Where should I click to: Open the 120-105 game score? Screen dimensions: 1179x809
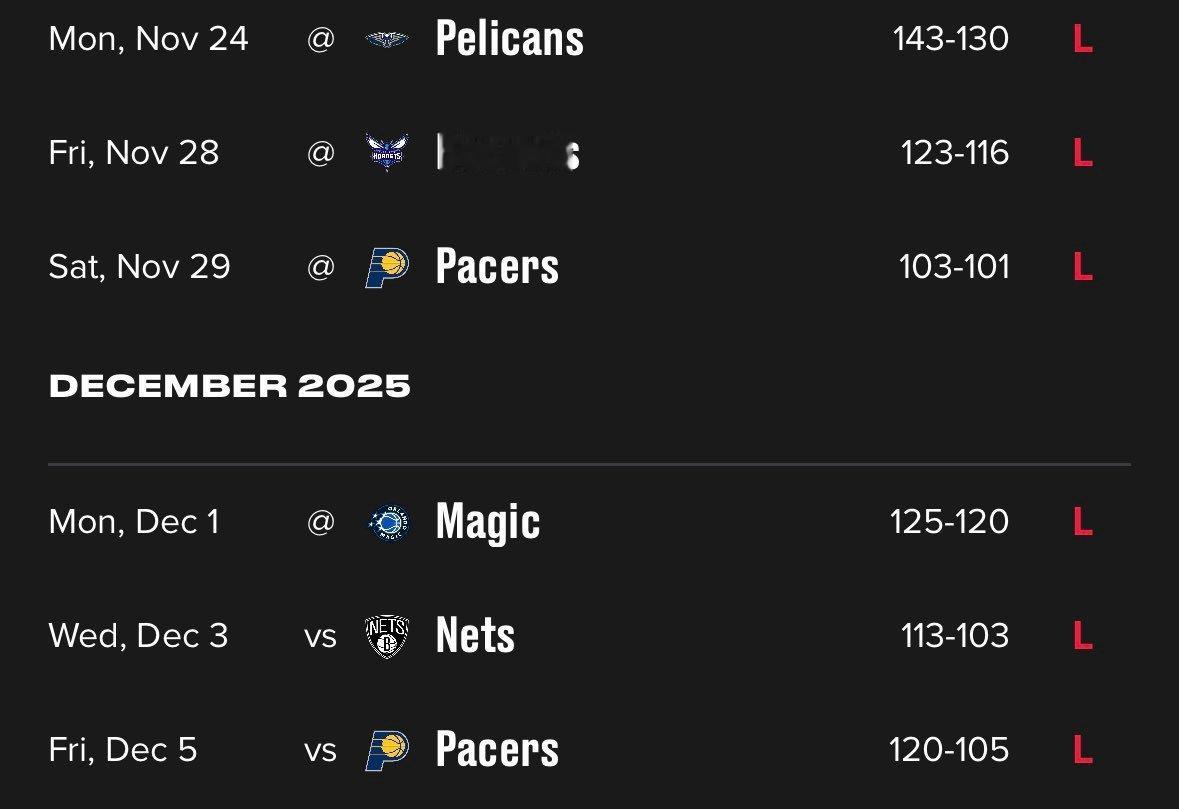pos(949,750)
